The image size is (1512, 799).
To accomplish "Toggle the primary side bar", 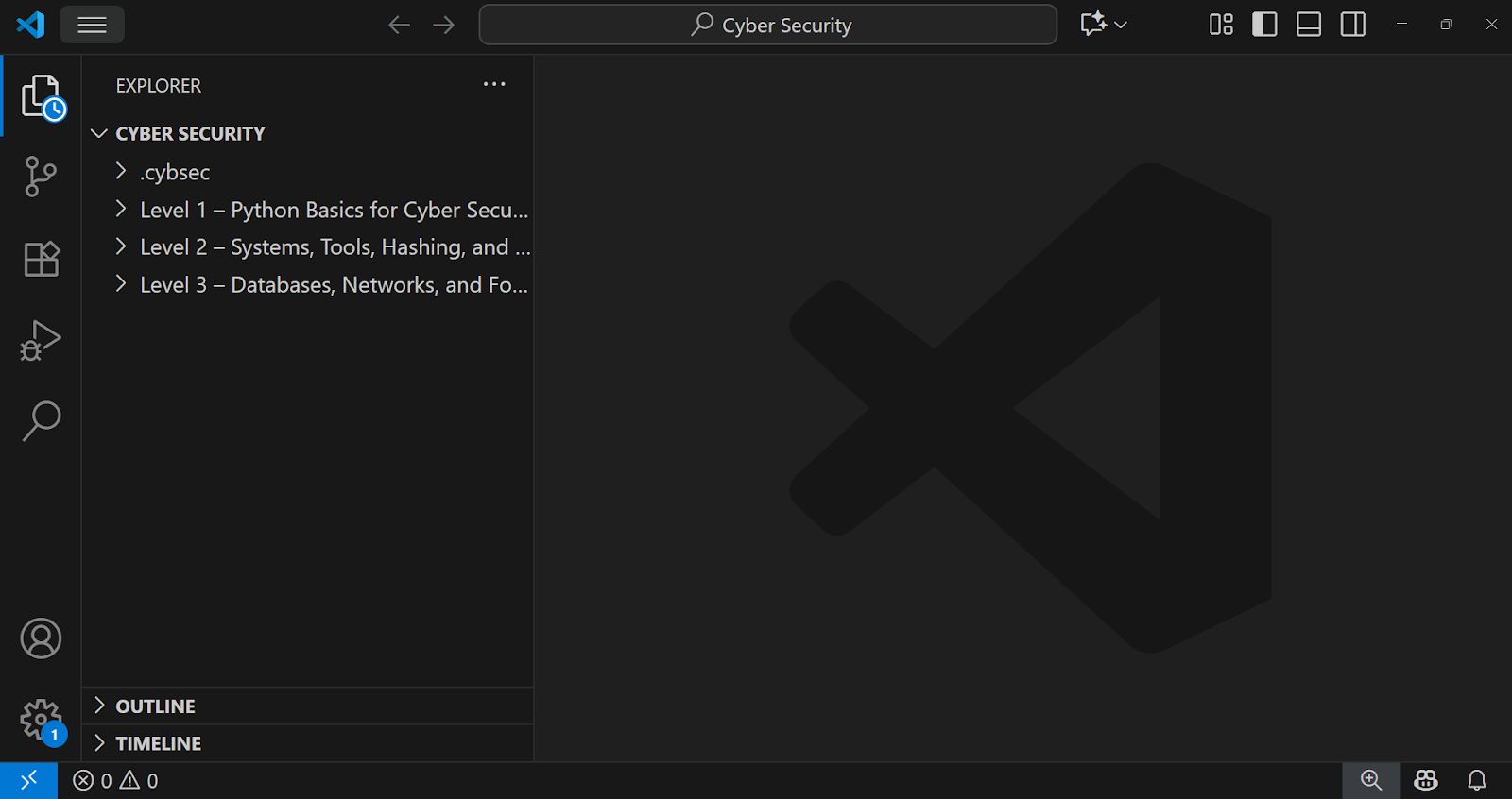I will click(x=1264, y=25).
